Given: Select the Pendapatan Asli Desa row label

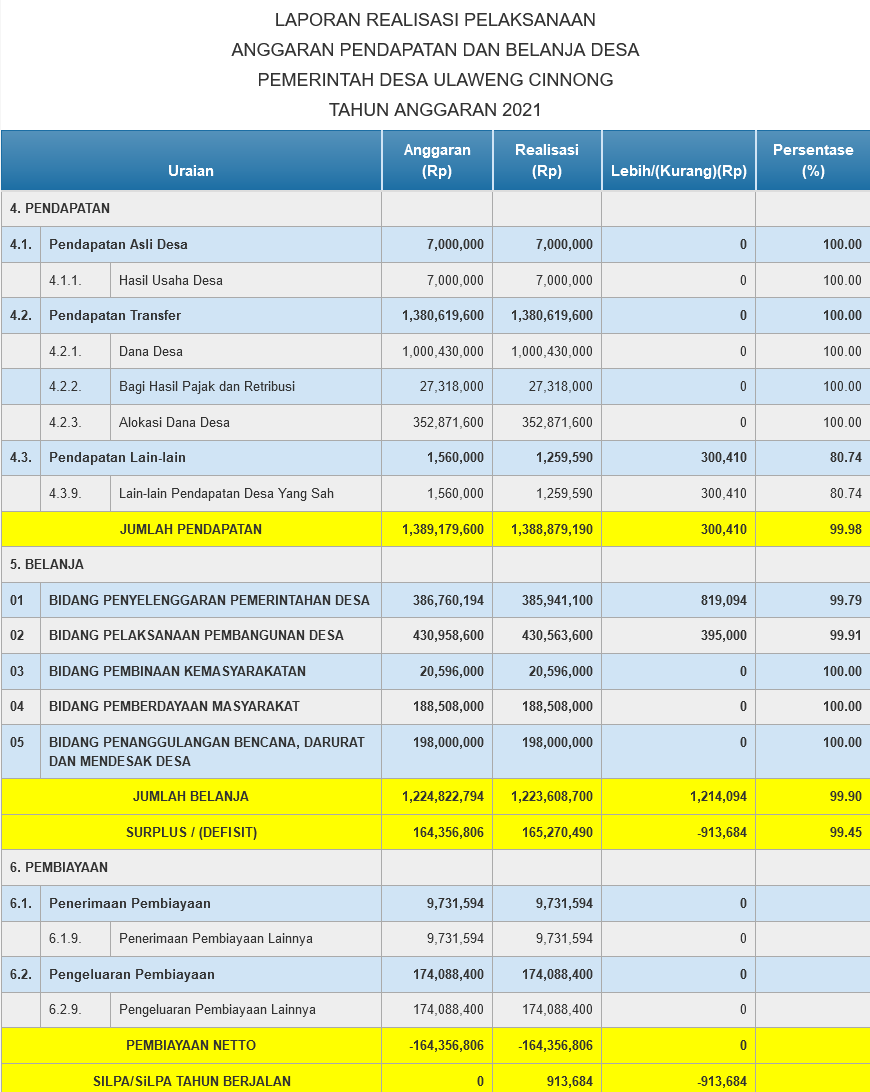Looking at the screenshot, I should pyautogui.click(x=118, y=244).
